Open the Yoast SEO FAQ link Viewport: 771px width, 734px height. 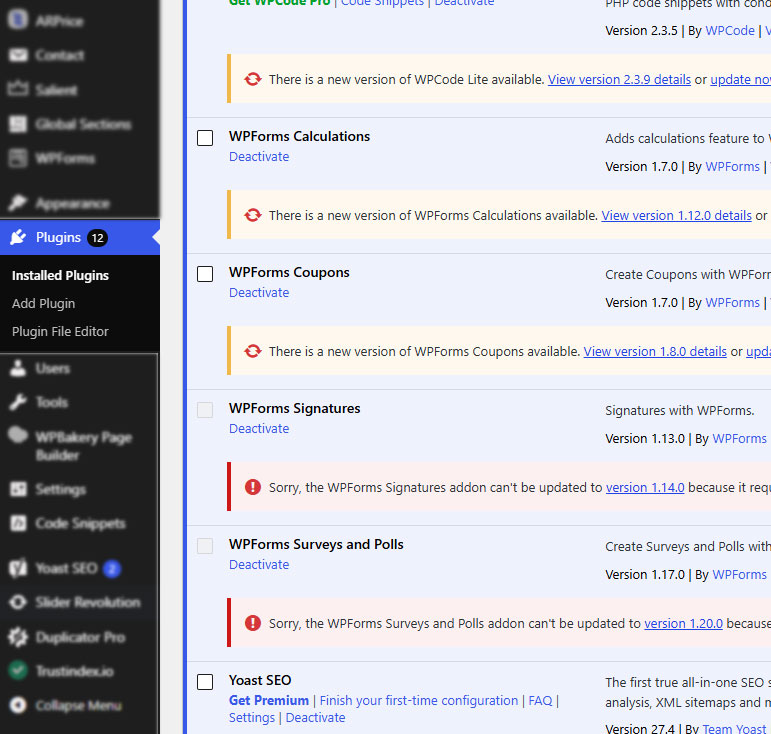click(x=540, y=701)
